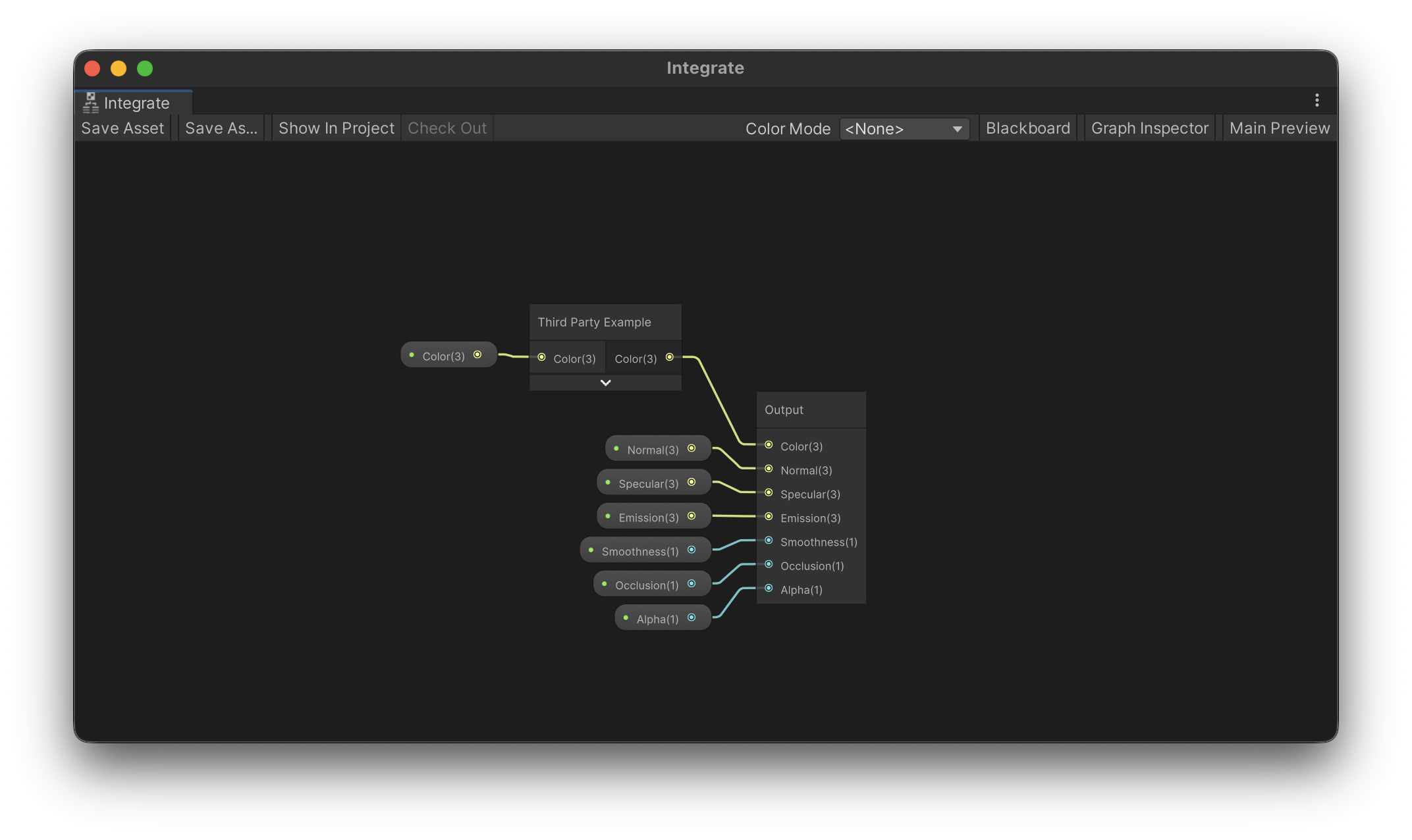Screen dimensions: 1412x840
Task: Select the Emission(3) property node
Action: tap(648, 517)
